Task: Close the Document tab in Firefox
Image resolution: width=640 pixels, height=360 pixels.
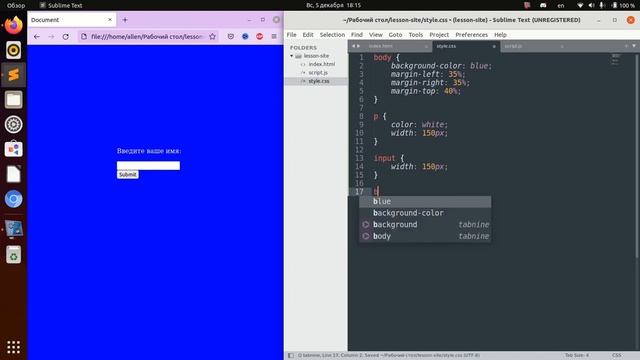Action: [x=110, y=20]
